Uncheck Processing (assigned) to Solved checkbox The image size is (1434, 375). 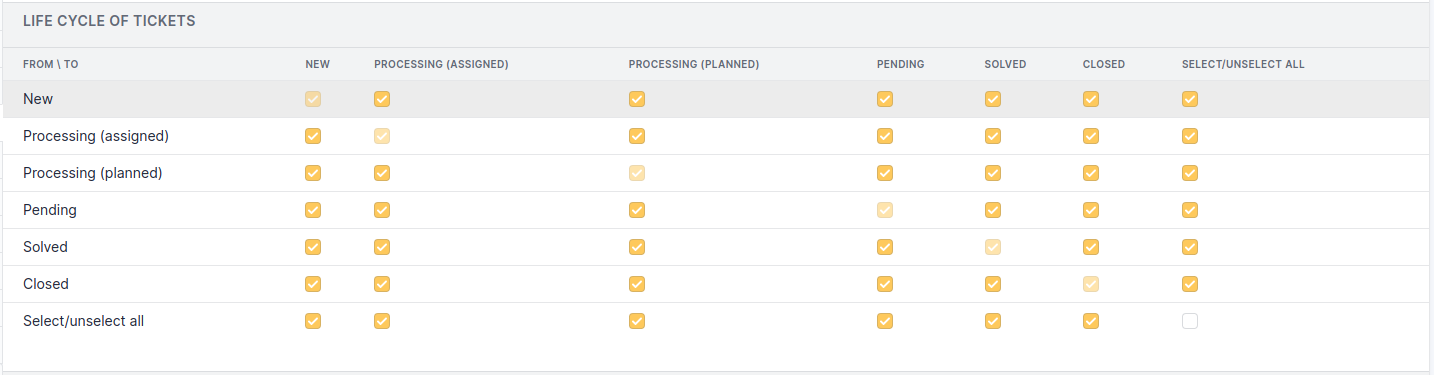pos(993,136)
